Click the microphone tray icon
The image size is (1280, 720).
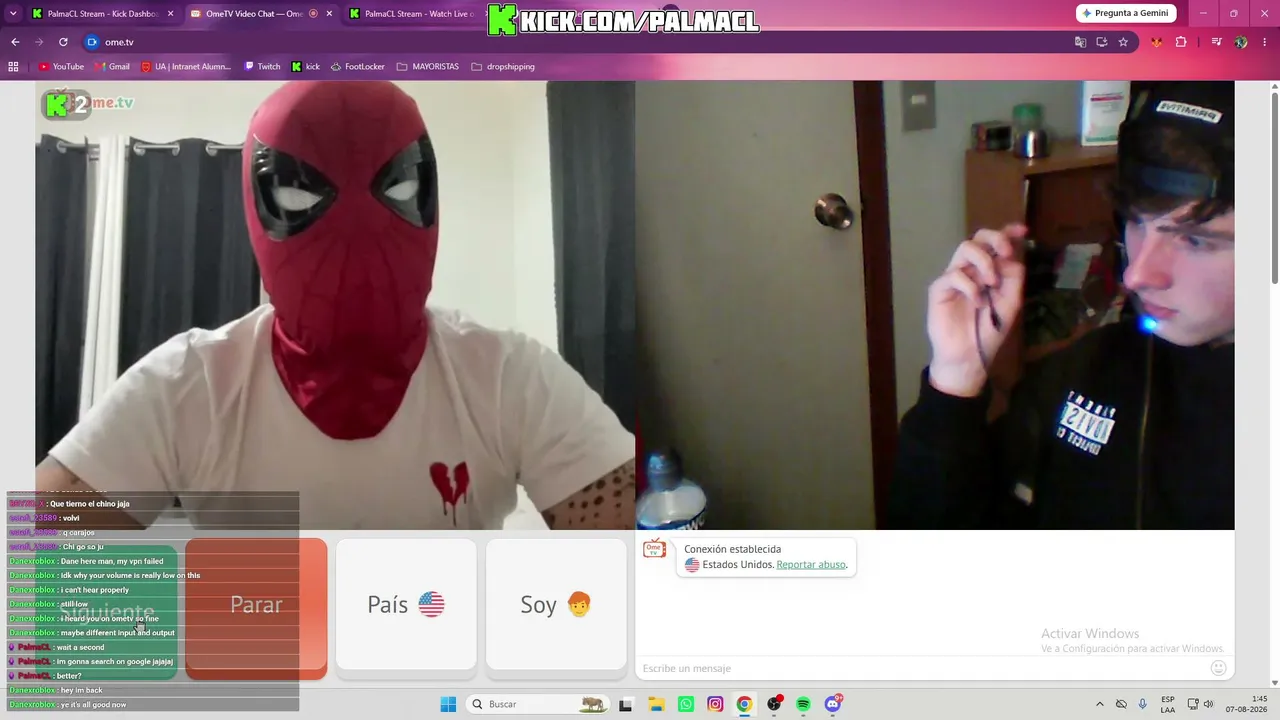1143,704
